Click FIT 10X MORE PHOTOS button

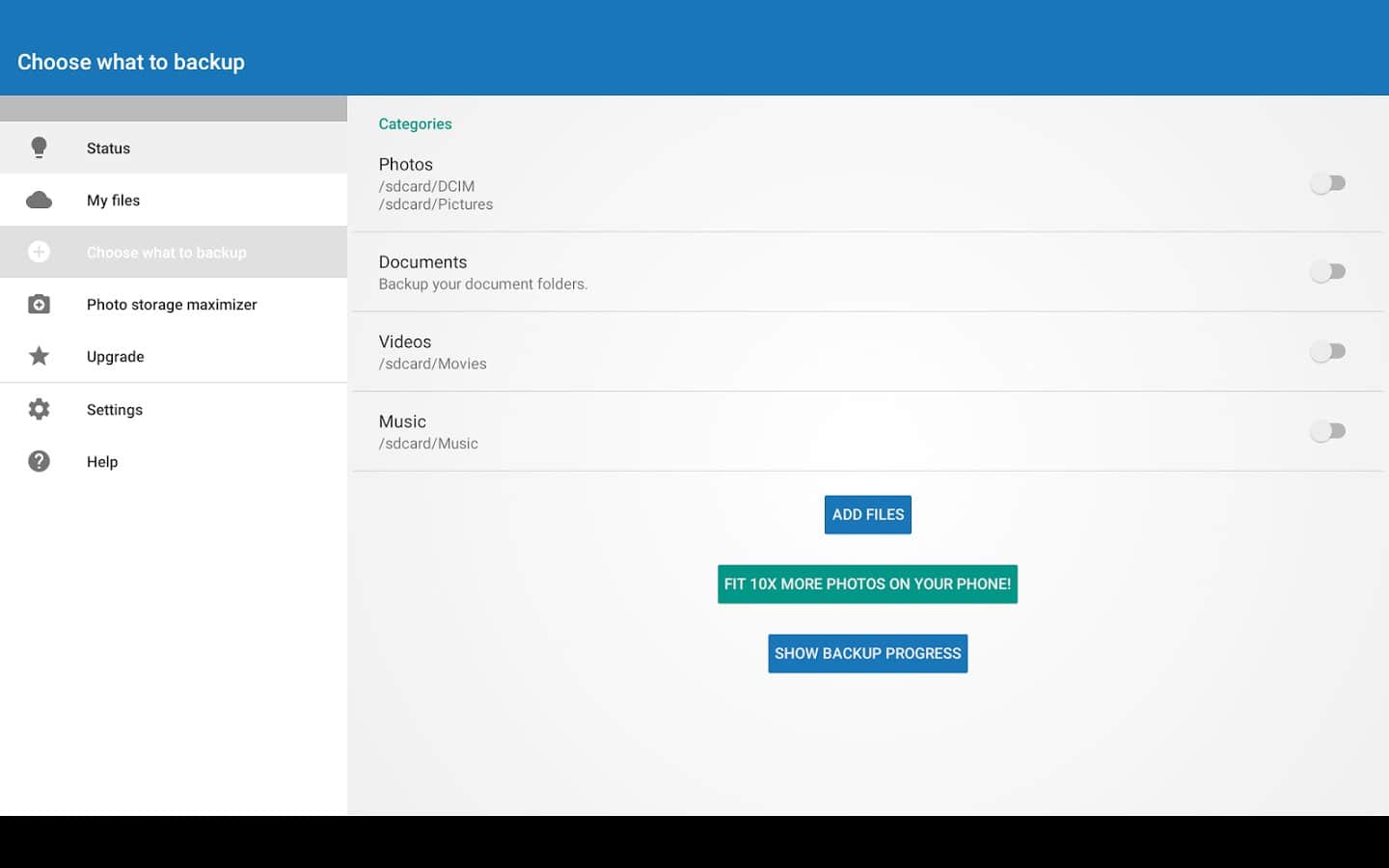867,584
